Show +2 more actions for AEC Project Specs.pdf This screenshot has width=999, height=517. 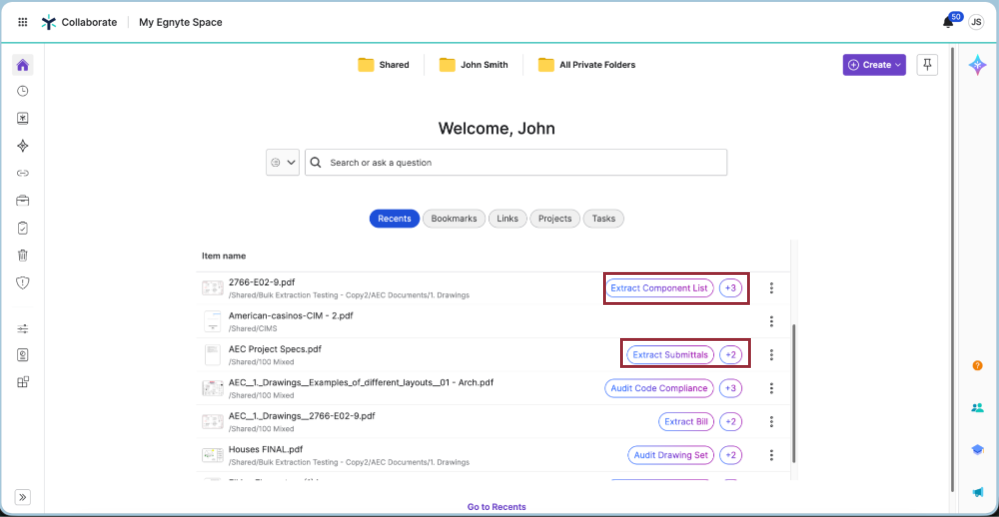(730, 355)
